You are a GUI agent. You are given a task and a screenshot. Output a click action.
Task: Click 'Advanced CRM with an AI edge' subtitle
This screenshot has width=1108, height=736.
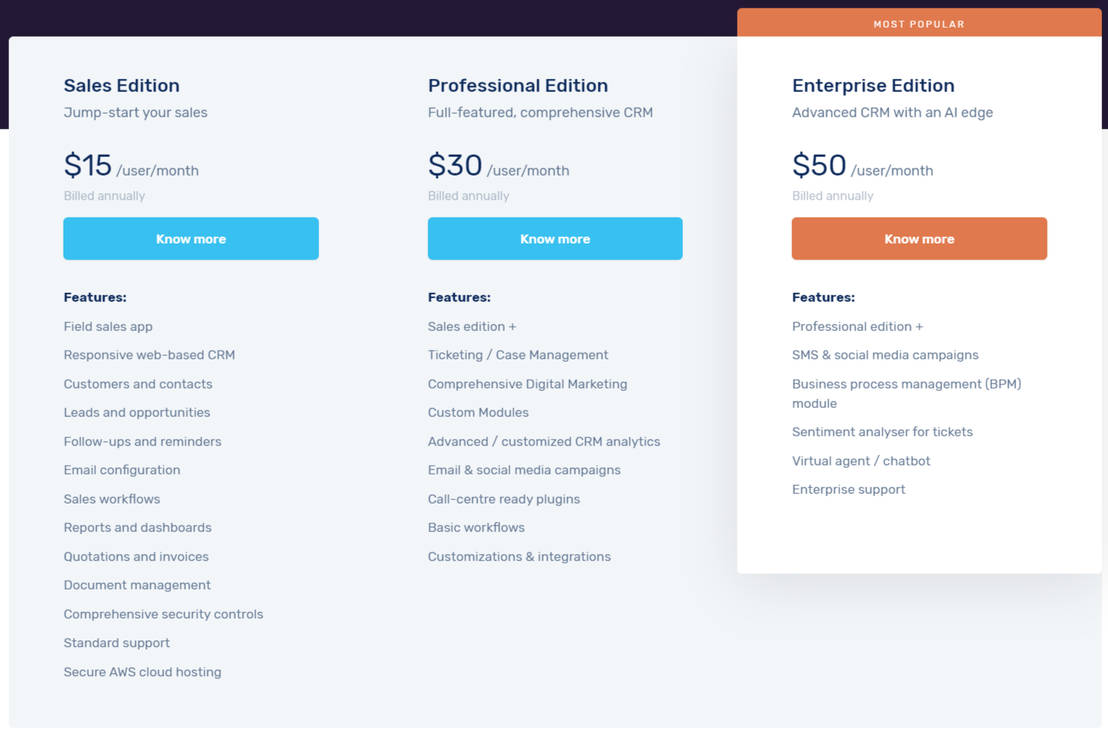[892, 112]
